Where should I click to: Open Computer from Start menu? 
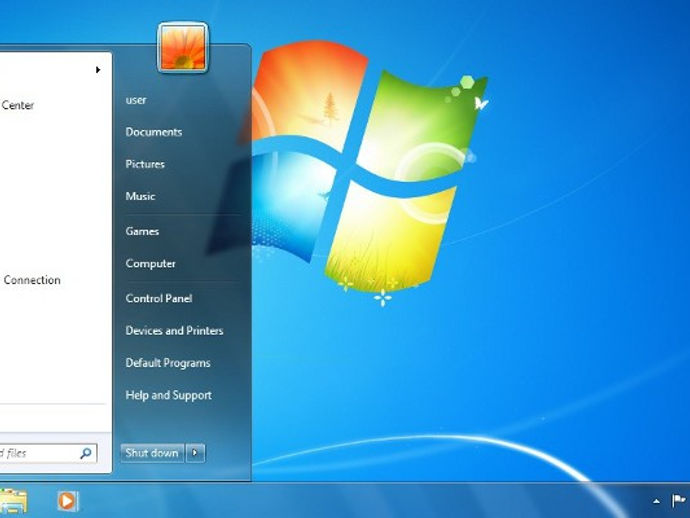[150, 263]
